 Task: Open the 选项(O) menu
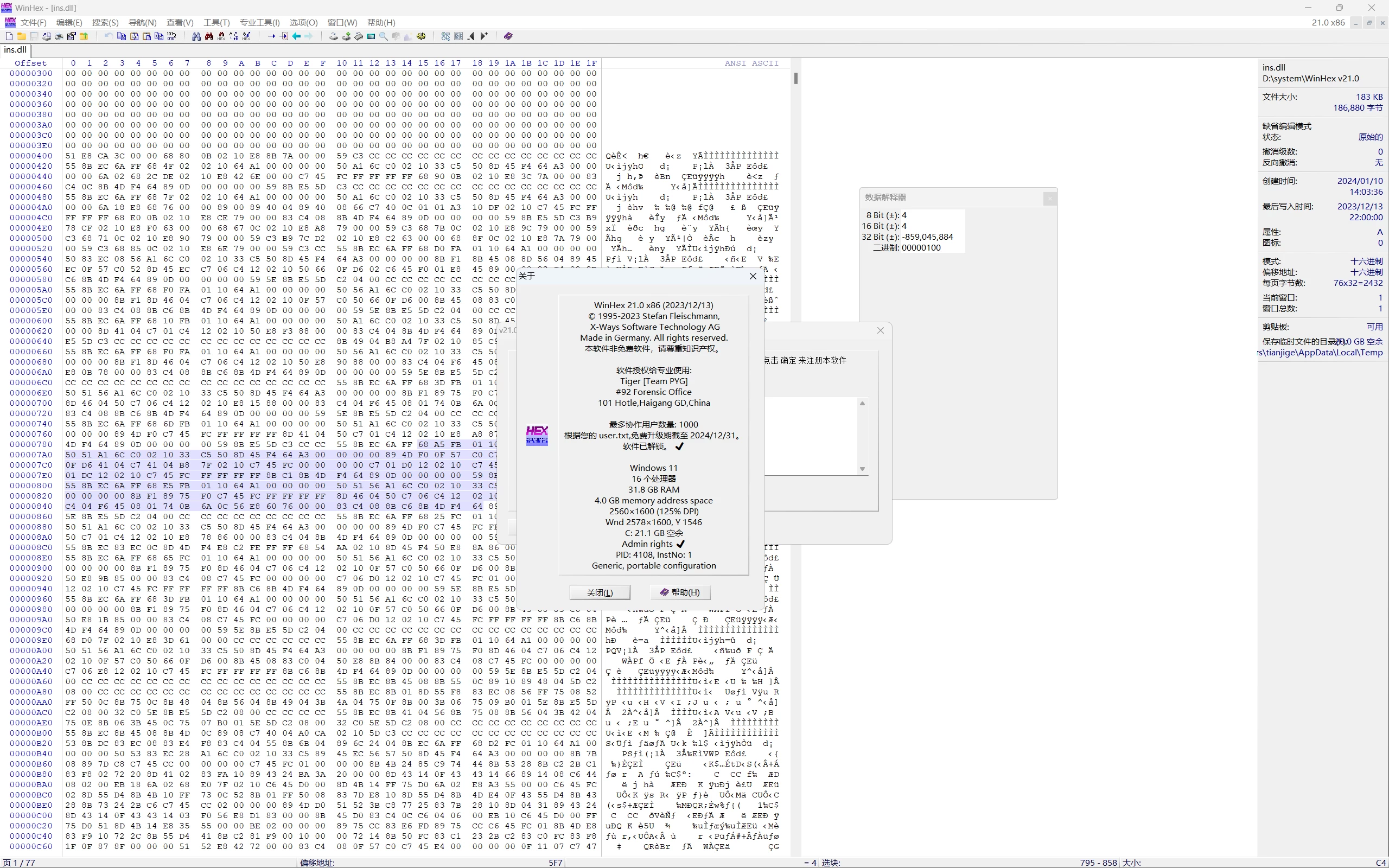(x=303, y=22)
